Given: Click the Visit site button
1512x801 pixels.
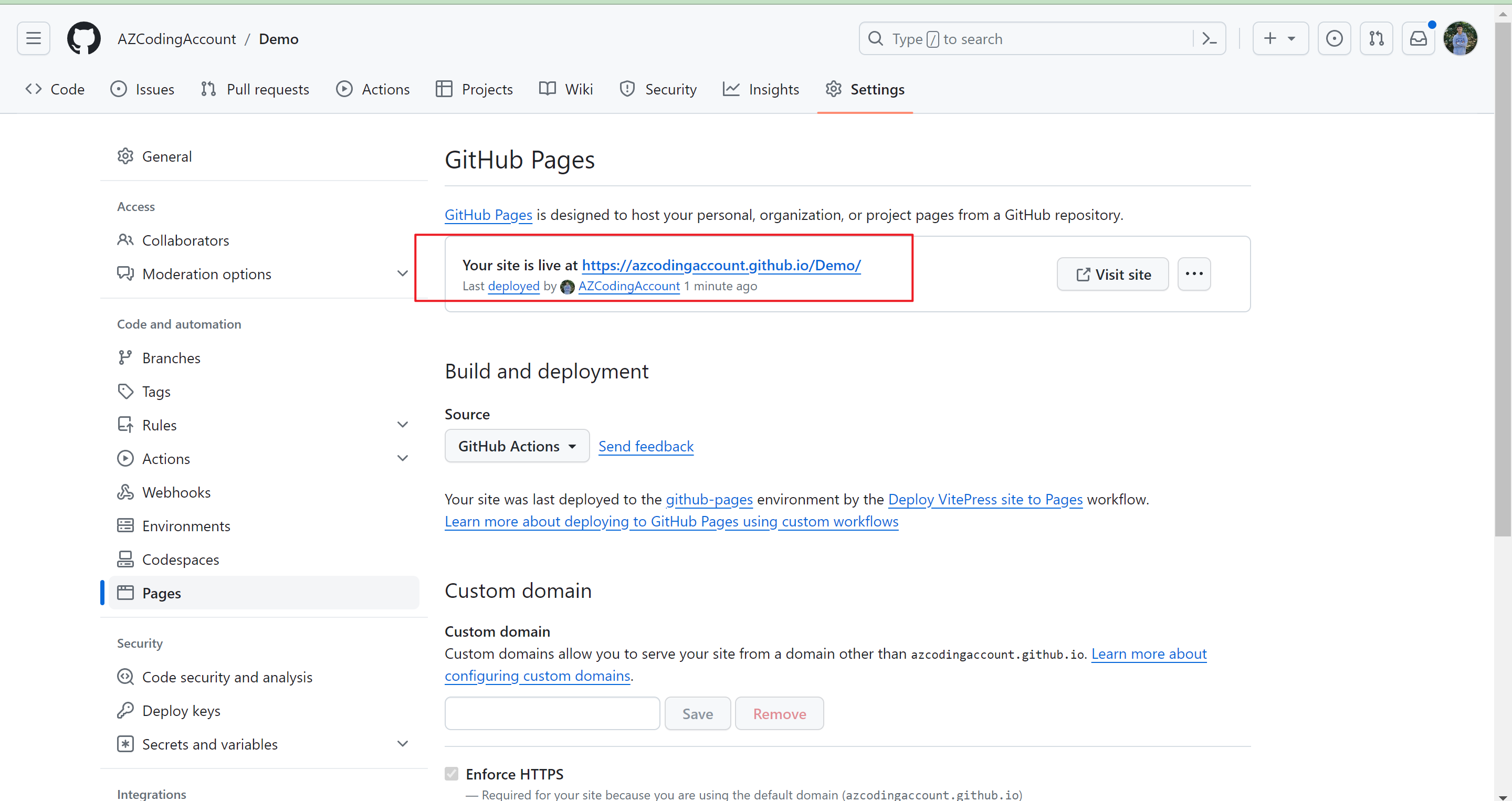Looking at the screenshot, I should tap(1112, 274).
